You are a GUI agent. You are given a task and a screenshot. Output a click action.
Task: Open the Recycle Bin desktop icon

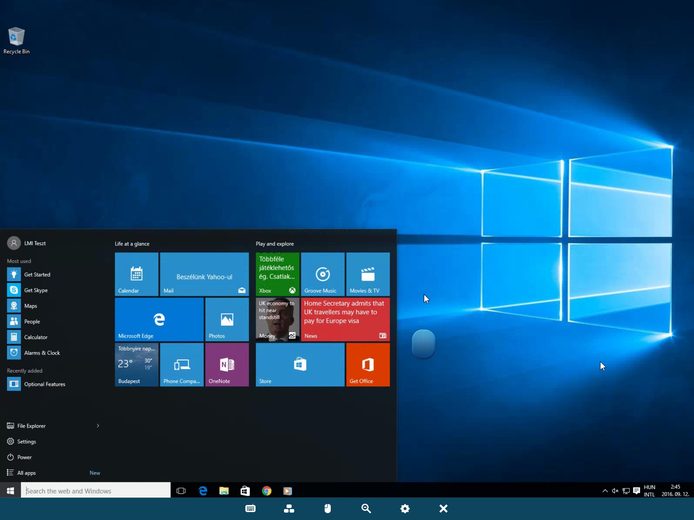coord(16,41)
